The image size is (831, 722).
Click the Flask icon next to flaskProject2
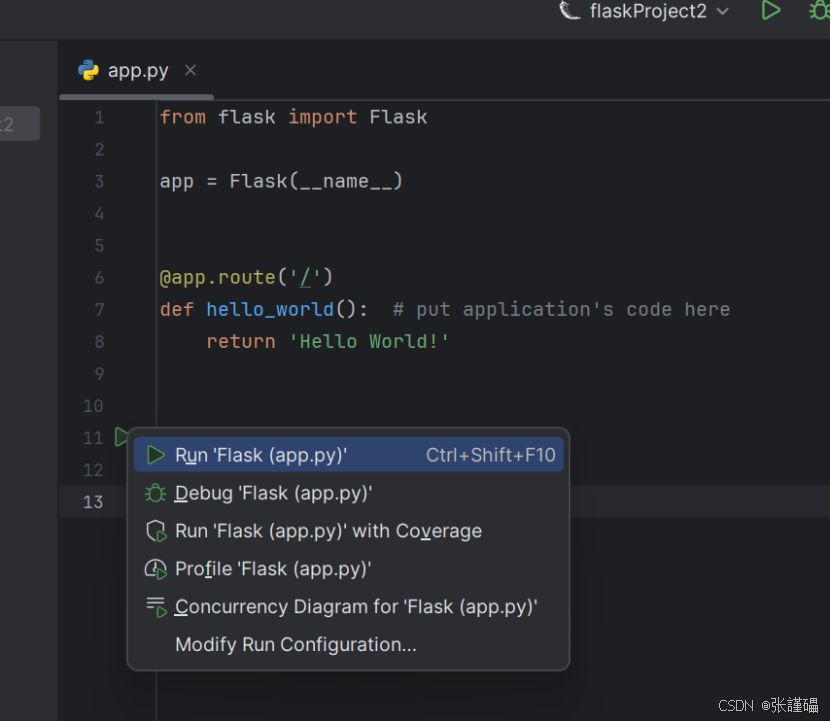coord(570,10)
